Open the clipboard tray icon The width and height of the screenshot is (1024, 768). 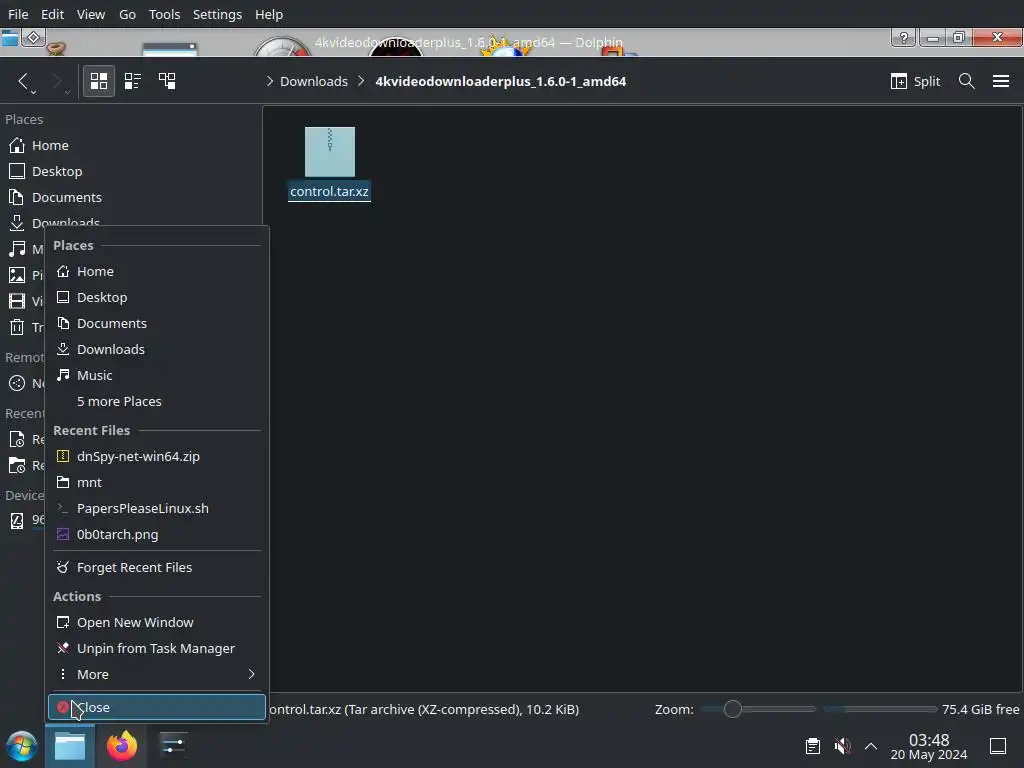(813, 746)
